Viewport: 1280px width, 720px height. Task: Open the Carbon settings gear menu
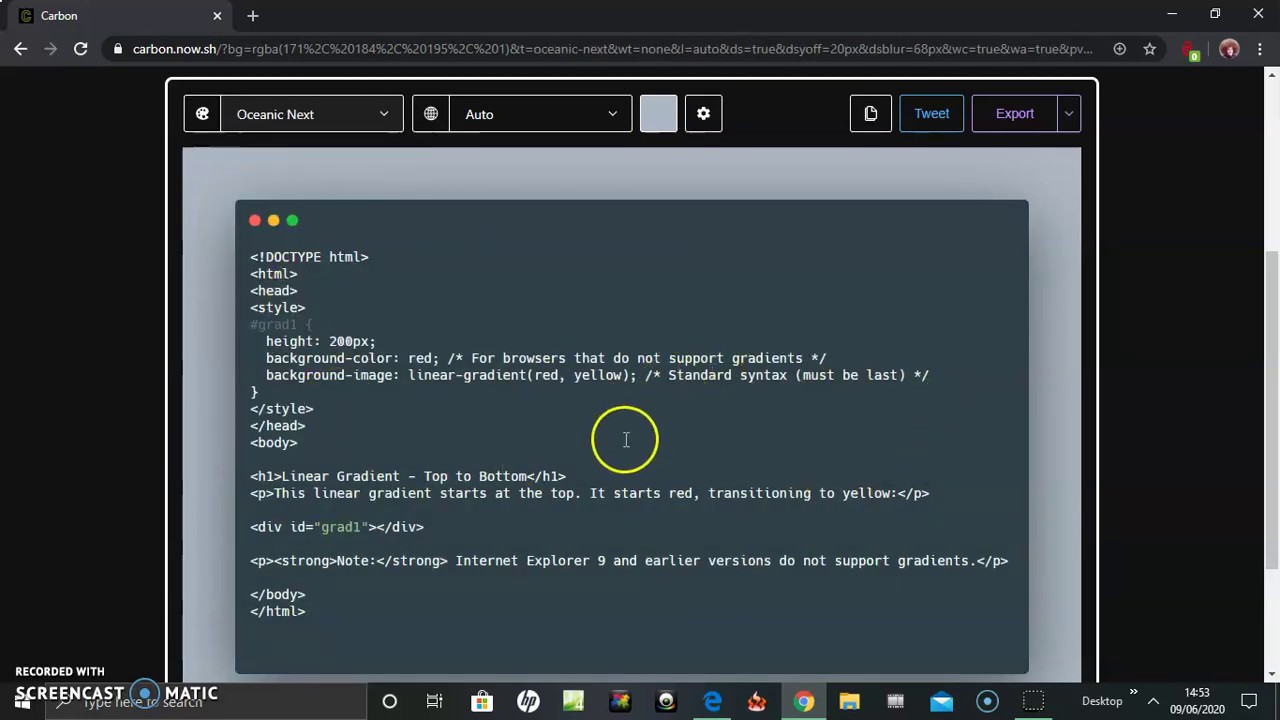pyautogui.click(x=703, y=114)
